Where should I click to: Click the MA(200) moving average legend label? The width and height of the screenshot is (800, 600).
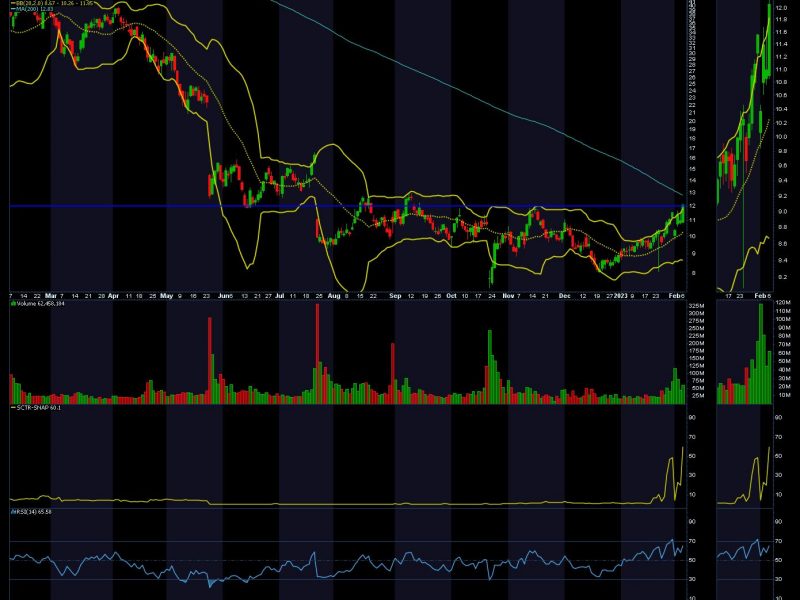(x=28, y=11)
